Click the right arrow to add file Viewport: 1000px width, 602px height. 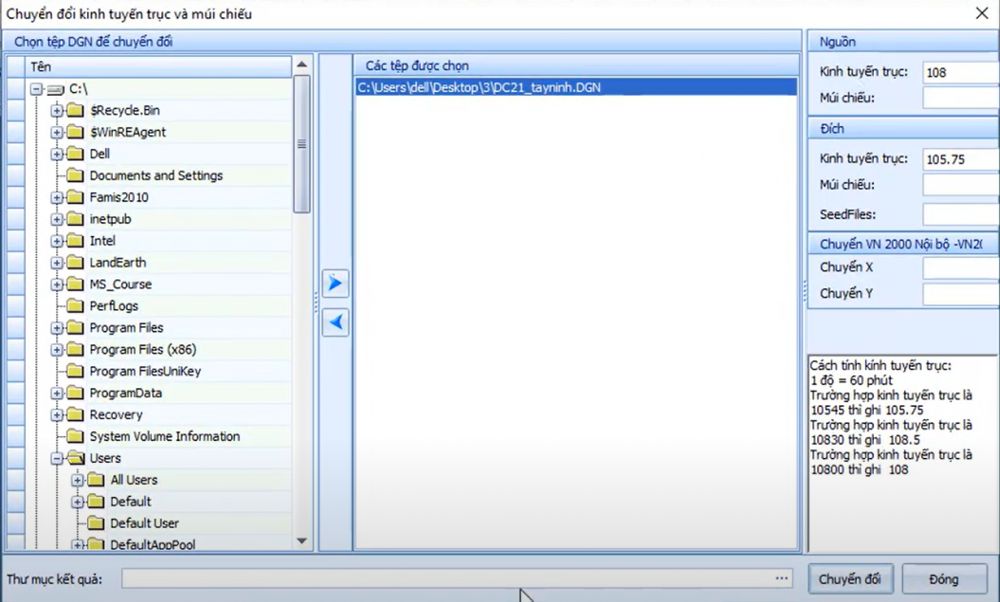coord(336,284)
